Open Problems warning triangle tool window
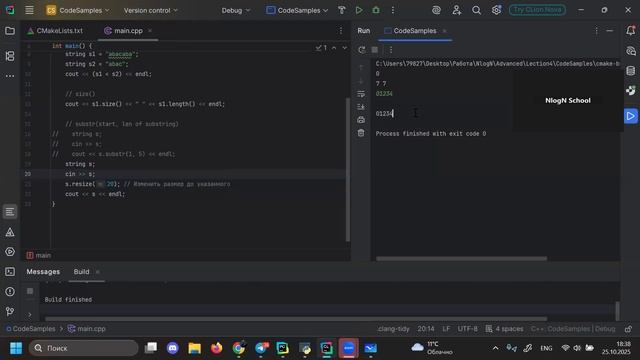Screen dimensions: 640x360 pos(10,232)
